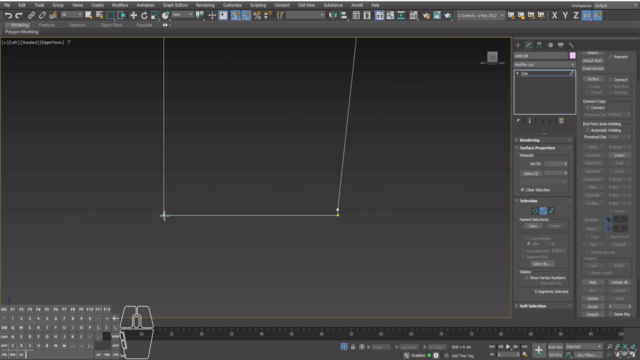Select the Unlink Selection tool icon
This screenshot has width=640, height=360.
point(42,16)
